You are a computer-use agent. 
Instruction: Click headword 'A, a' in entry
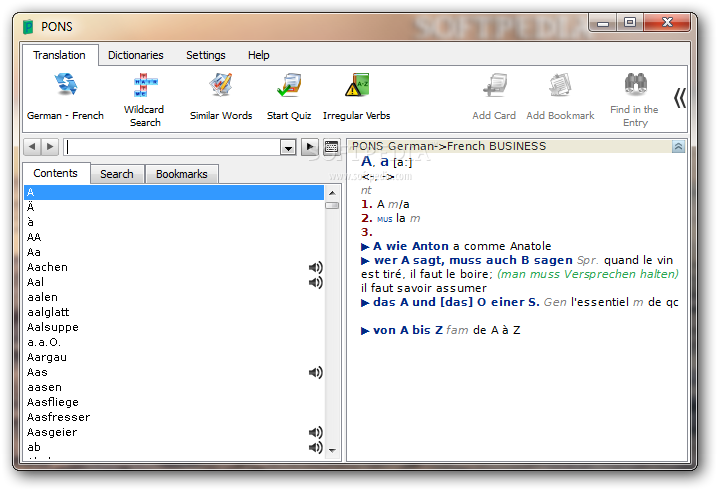375,162
